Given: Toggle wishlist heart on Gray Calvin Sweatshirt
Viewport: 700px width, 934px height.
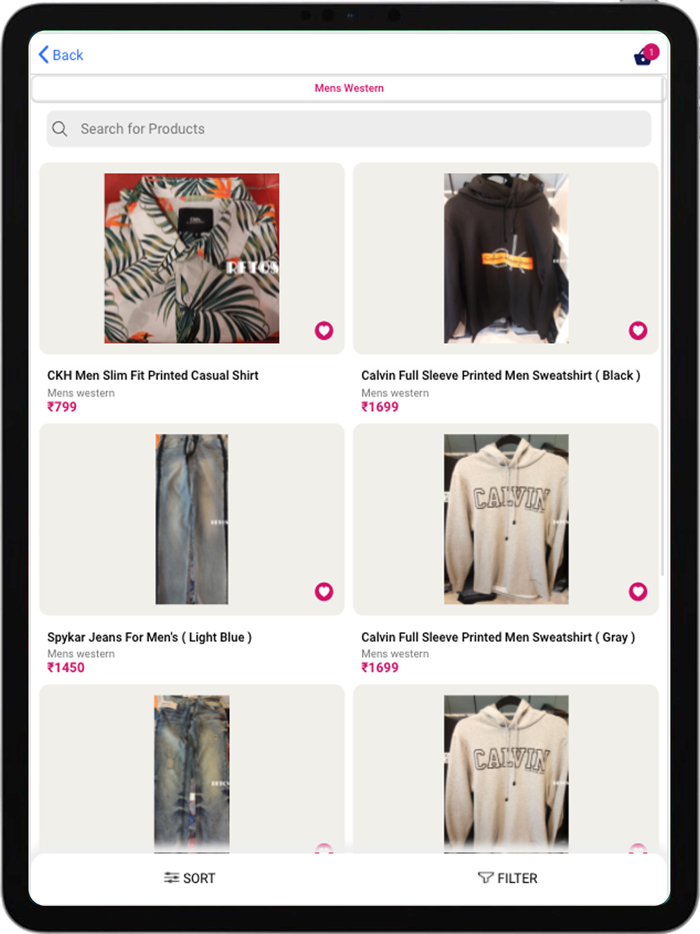Looking at the screenshot, I should coord(638,591).
